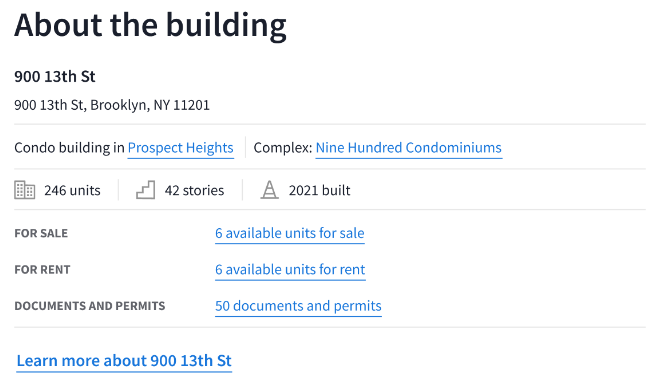View 6 available units for sale
Image resolution: width=664 pixels, height=389 pixels.
[290, 233]
